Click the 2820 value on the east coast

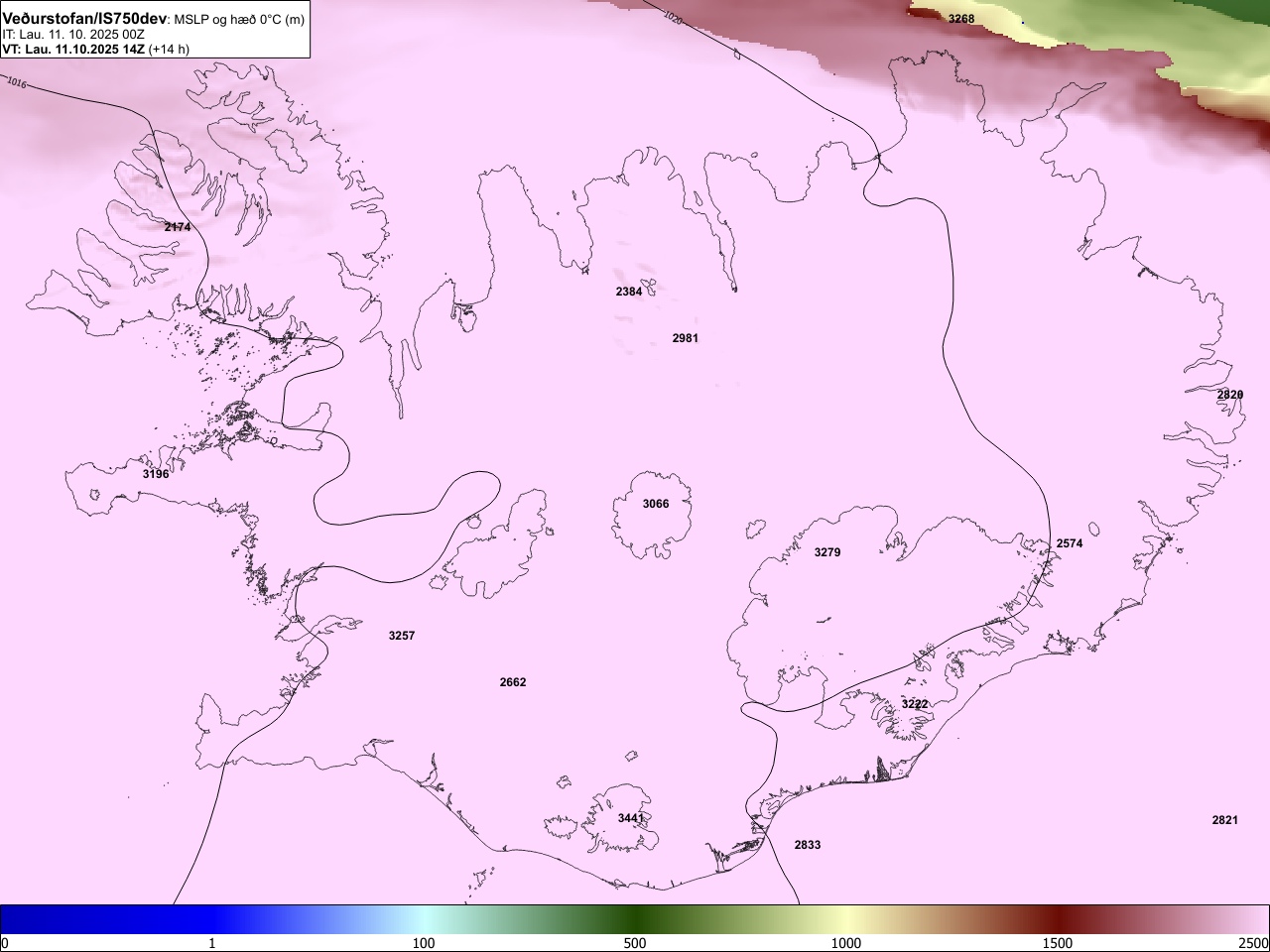point(1230,395)
